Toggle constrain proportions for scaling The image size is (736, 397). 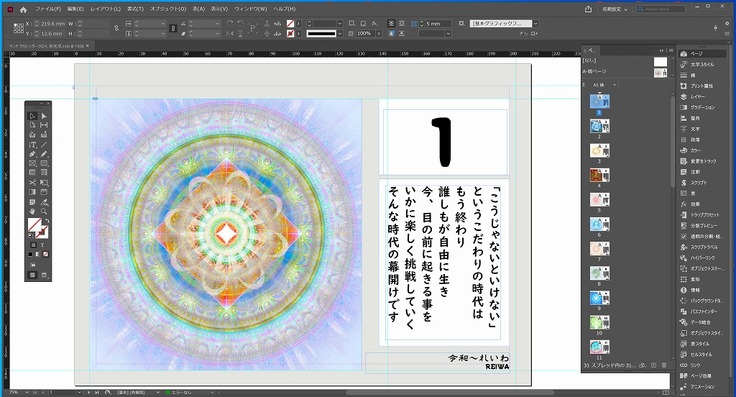[173, 28]
